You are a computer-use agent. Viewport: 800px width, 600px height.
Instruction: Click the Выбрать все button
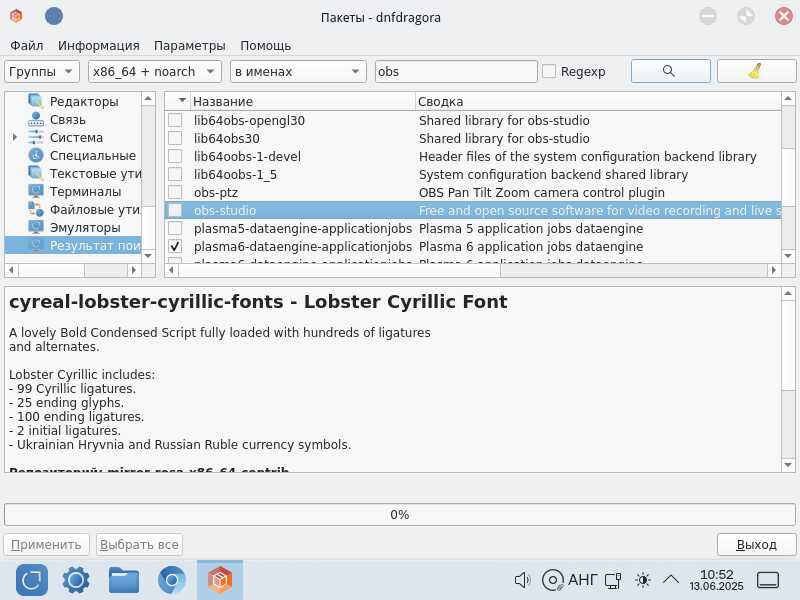(139, 544)
